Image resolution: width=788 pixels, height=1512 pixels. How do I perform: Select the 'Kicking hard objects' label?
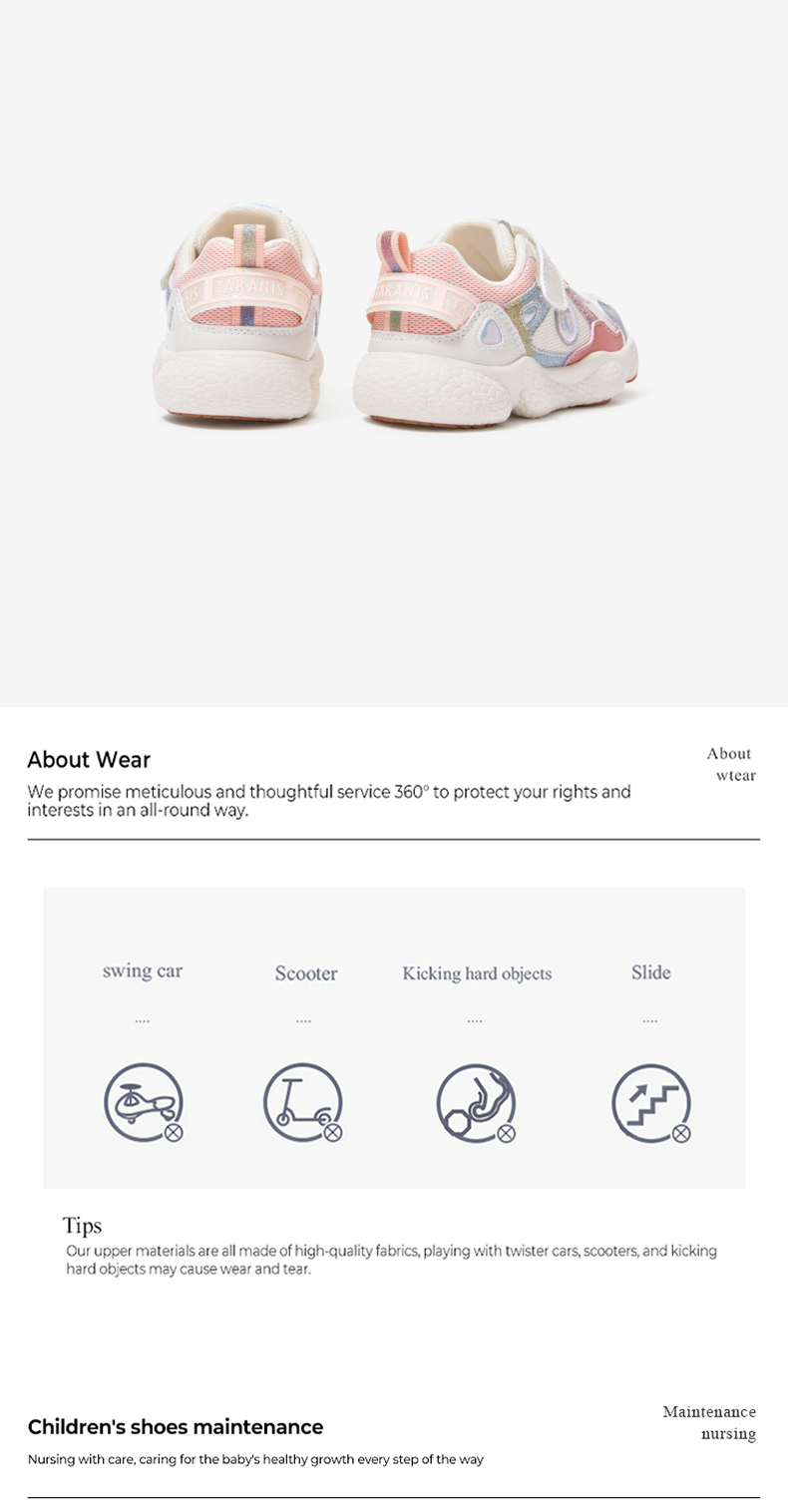tap(477, 973)
